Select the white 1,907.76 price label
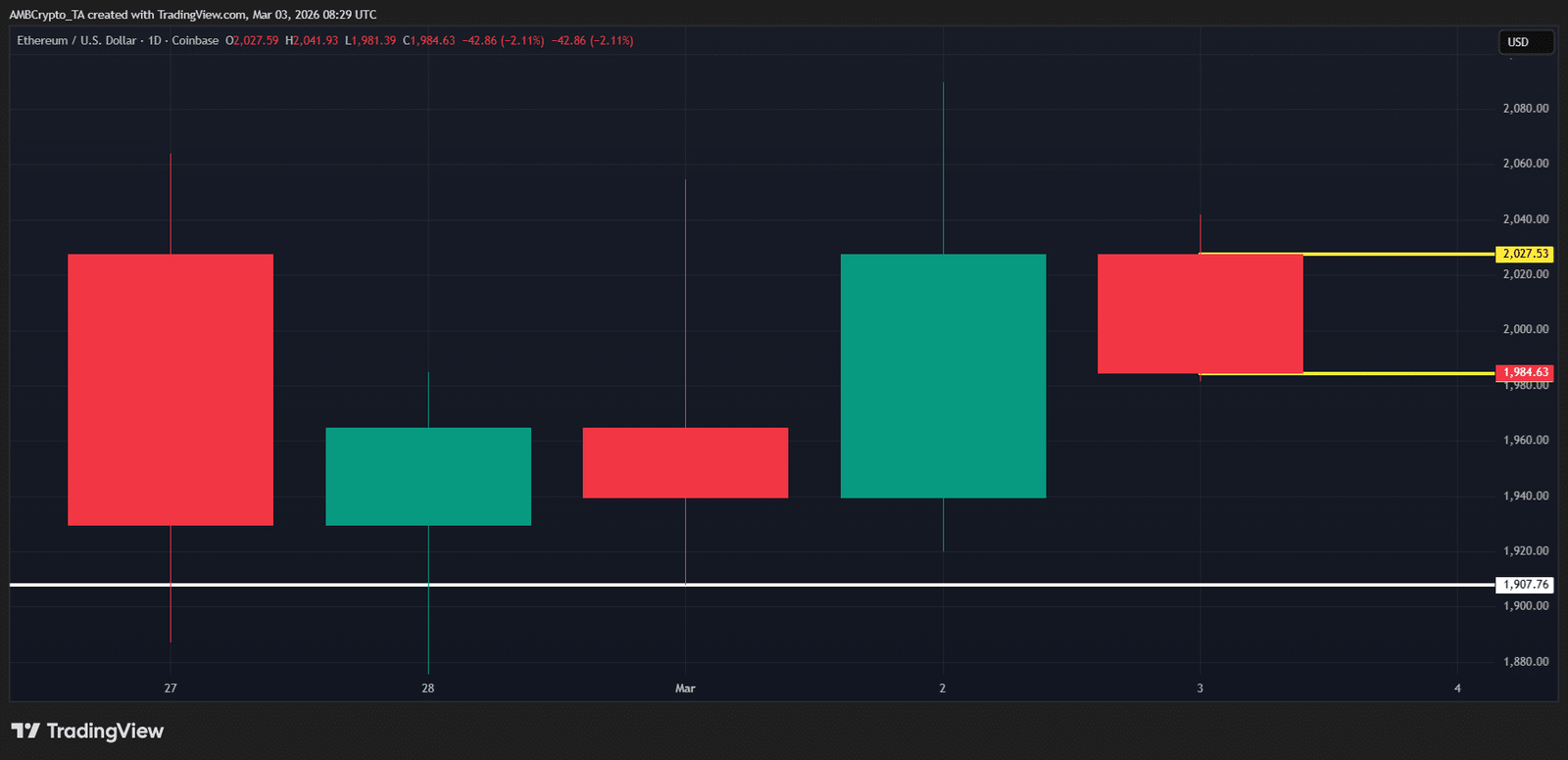The image size is (1568, 760). point(1525,585)
